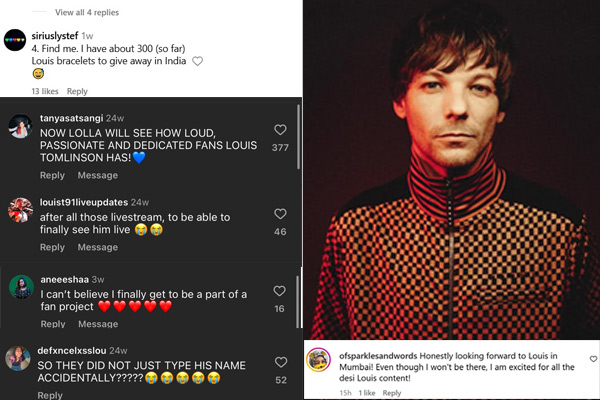
Task: Like ofsparklesandwords comment heart icon
Action: pyautogui.click(x=593, y=359)
